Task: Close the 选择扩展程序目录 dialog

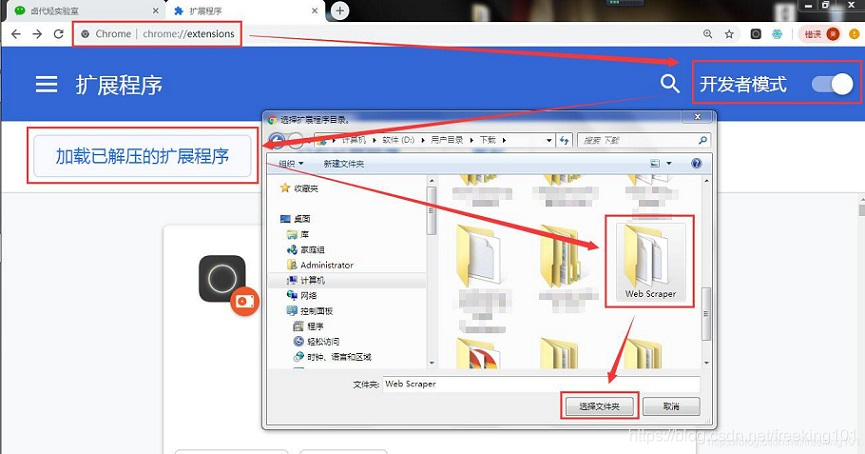Action: pyautogui.click(x=697, y=116)
